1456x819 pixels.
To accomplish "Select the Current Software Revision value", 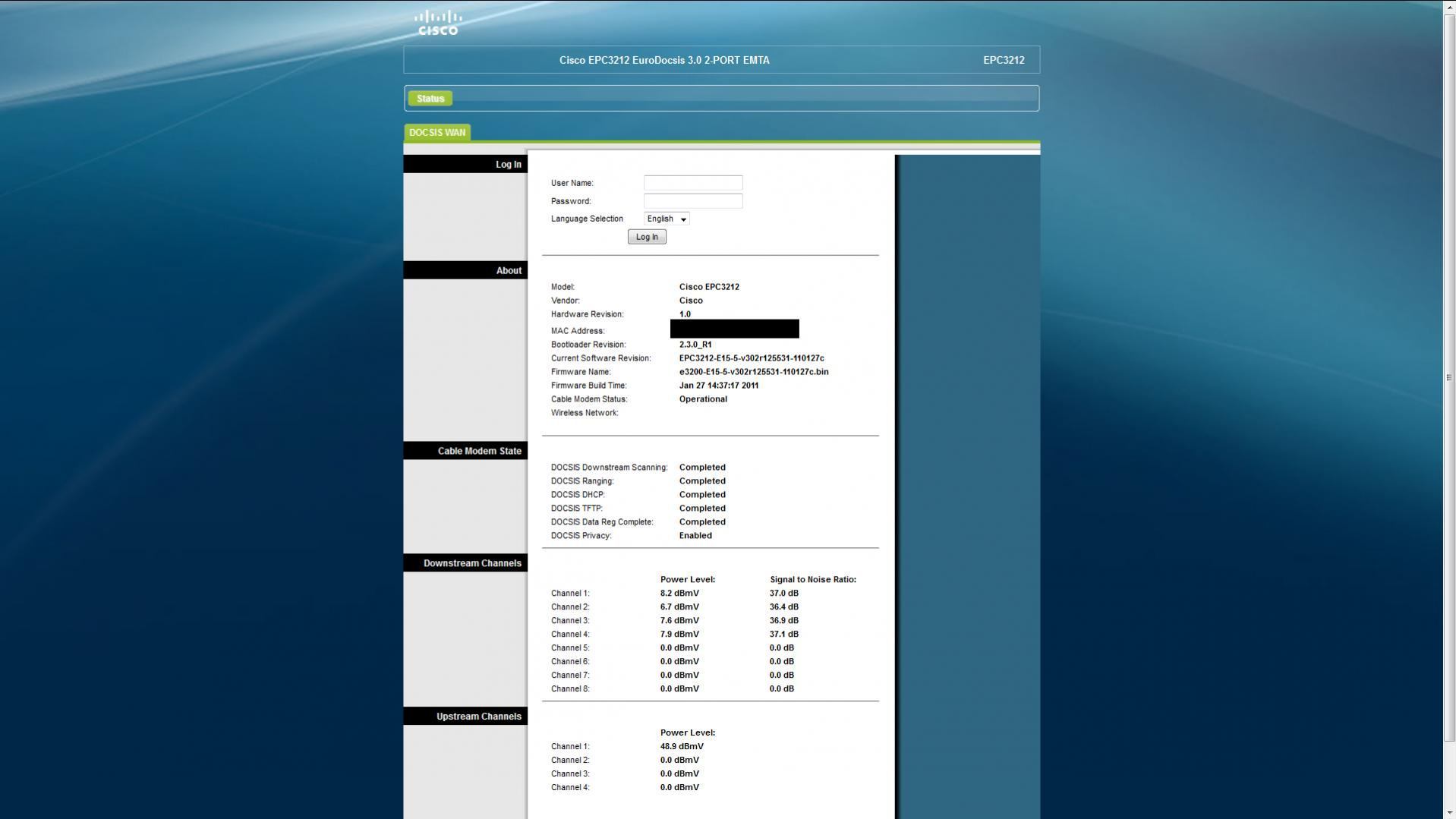I will (x=752, y=358).
